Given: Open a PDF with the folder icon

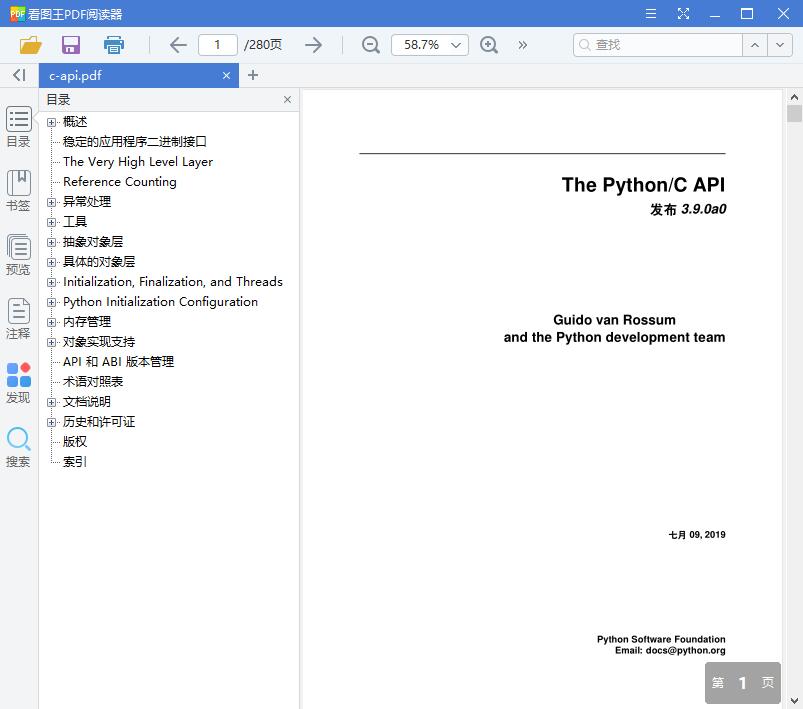Looking at the screenshot, I should coord(29,45).
